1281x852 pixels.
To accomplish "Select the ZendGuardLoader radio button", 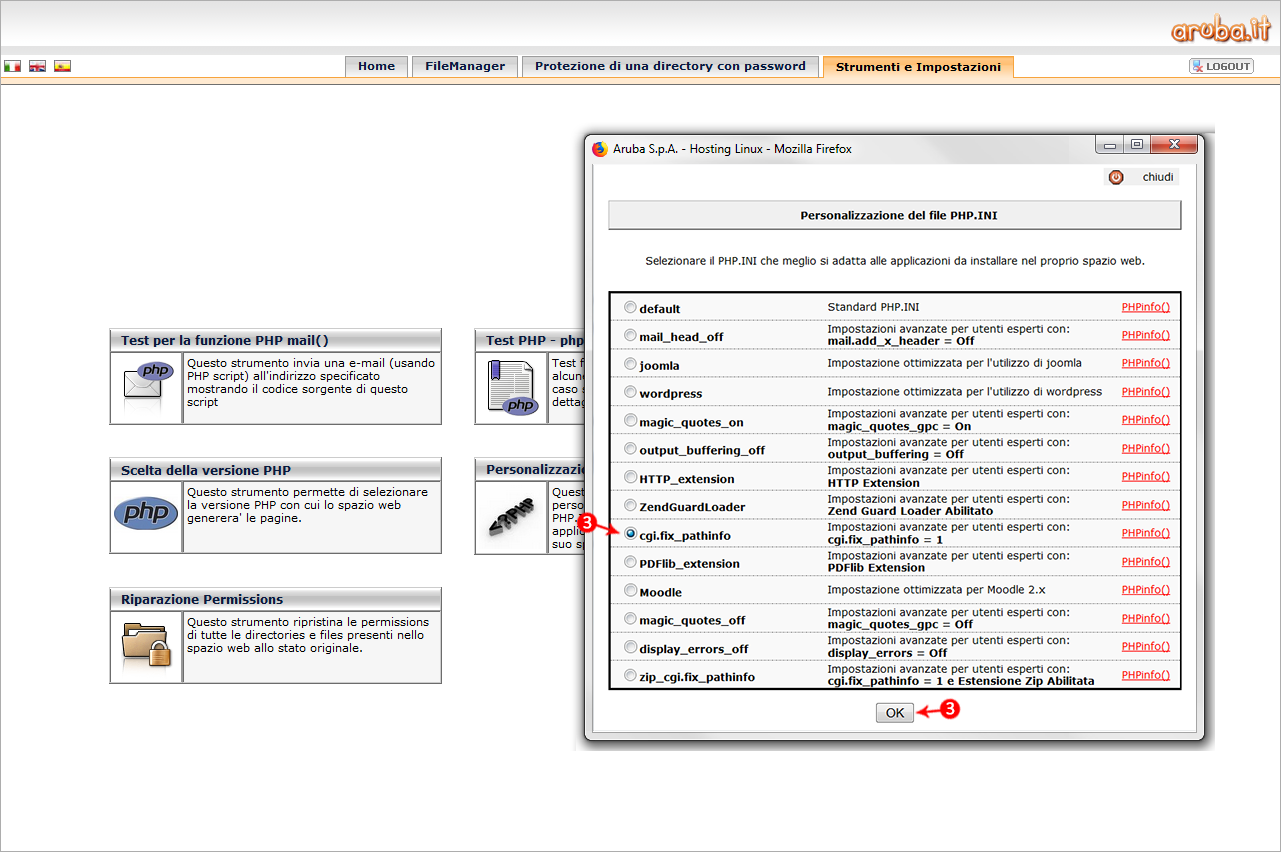I will (x=630, y=505).
